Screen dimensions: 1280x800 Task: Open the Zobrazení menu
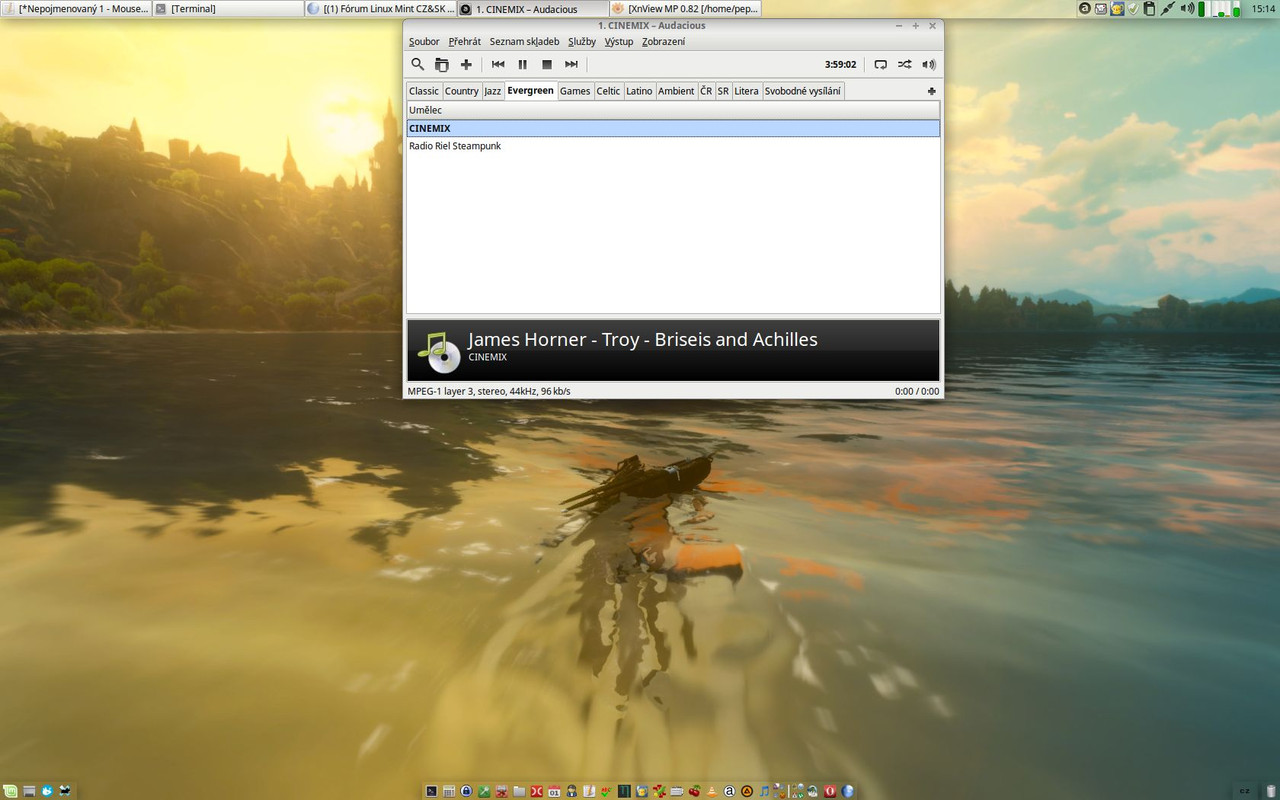(664, 42)
